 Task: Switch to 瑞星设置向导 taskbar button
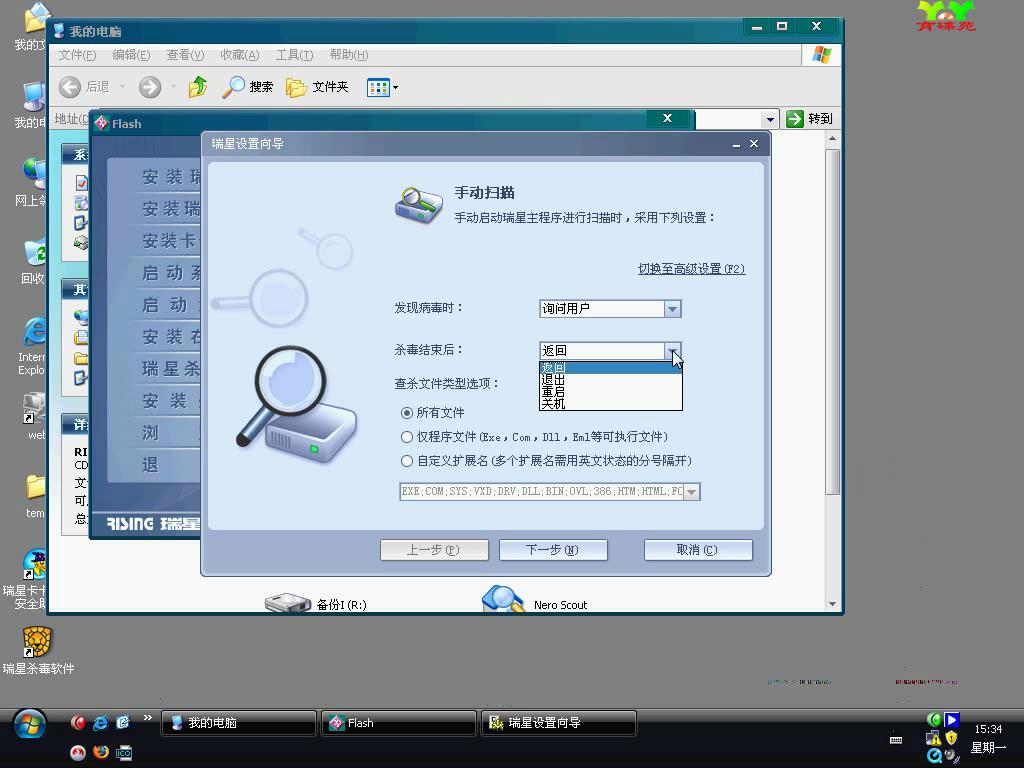(x=559, y=723)
